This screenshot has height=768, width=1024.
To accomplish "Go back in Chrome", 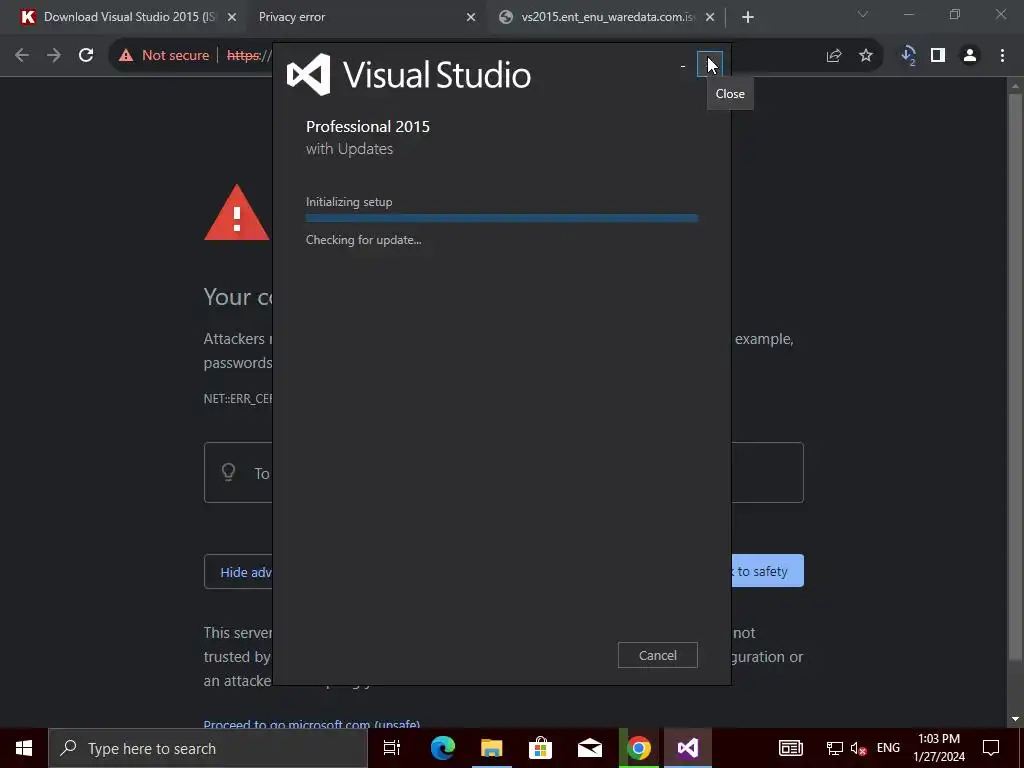I will click(22, 56).
